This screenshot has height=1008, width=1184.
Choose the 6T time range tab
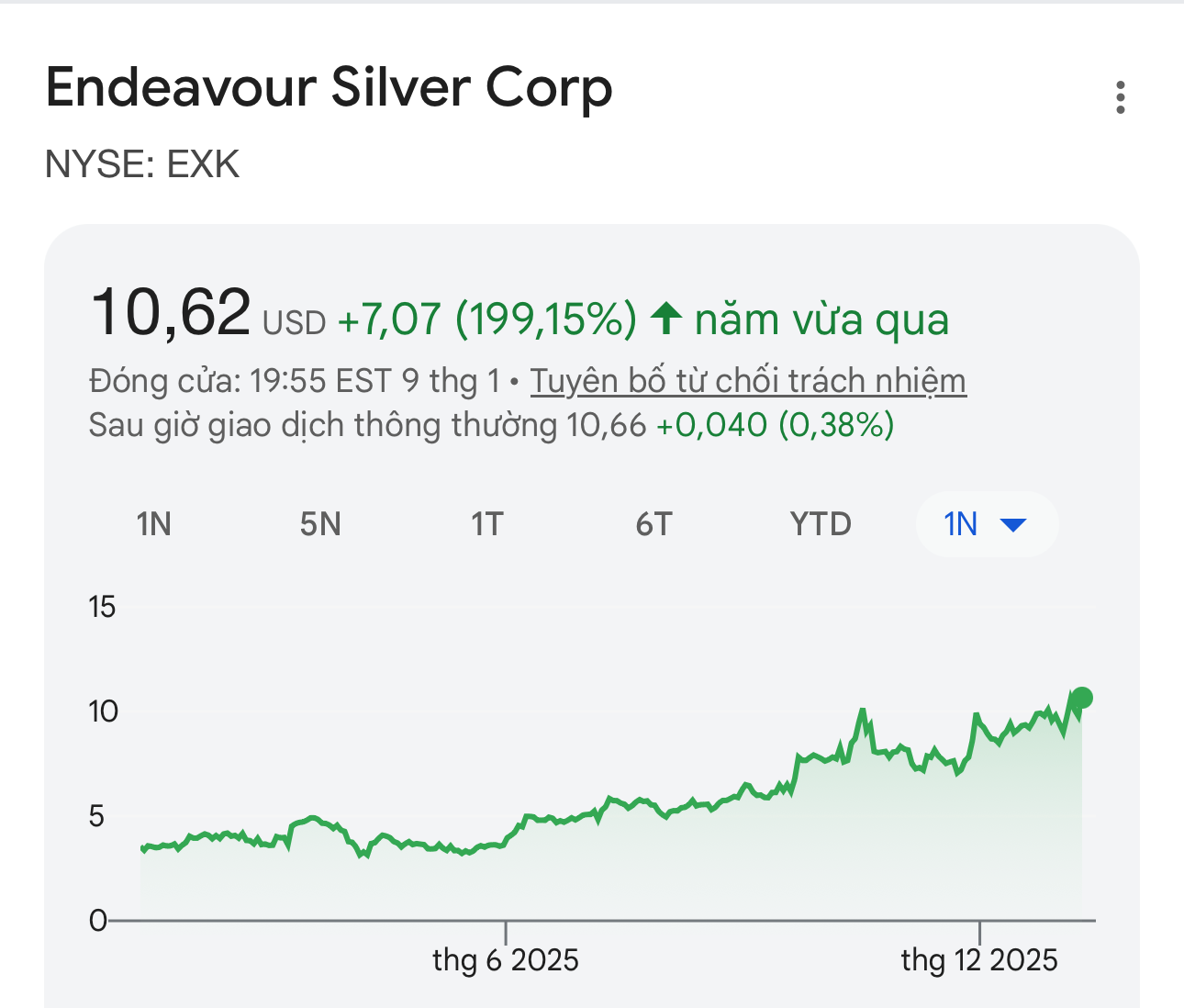pyautogui.click(x=653, y=525)
